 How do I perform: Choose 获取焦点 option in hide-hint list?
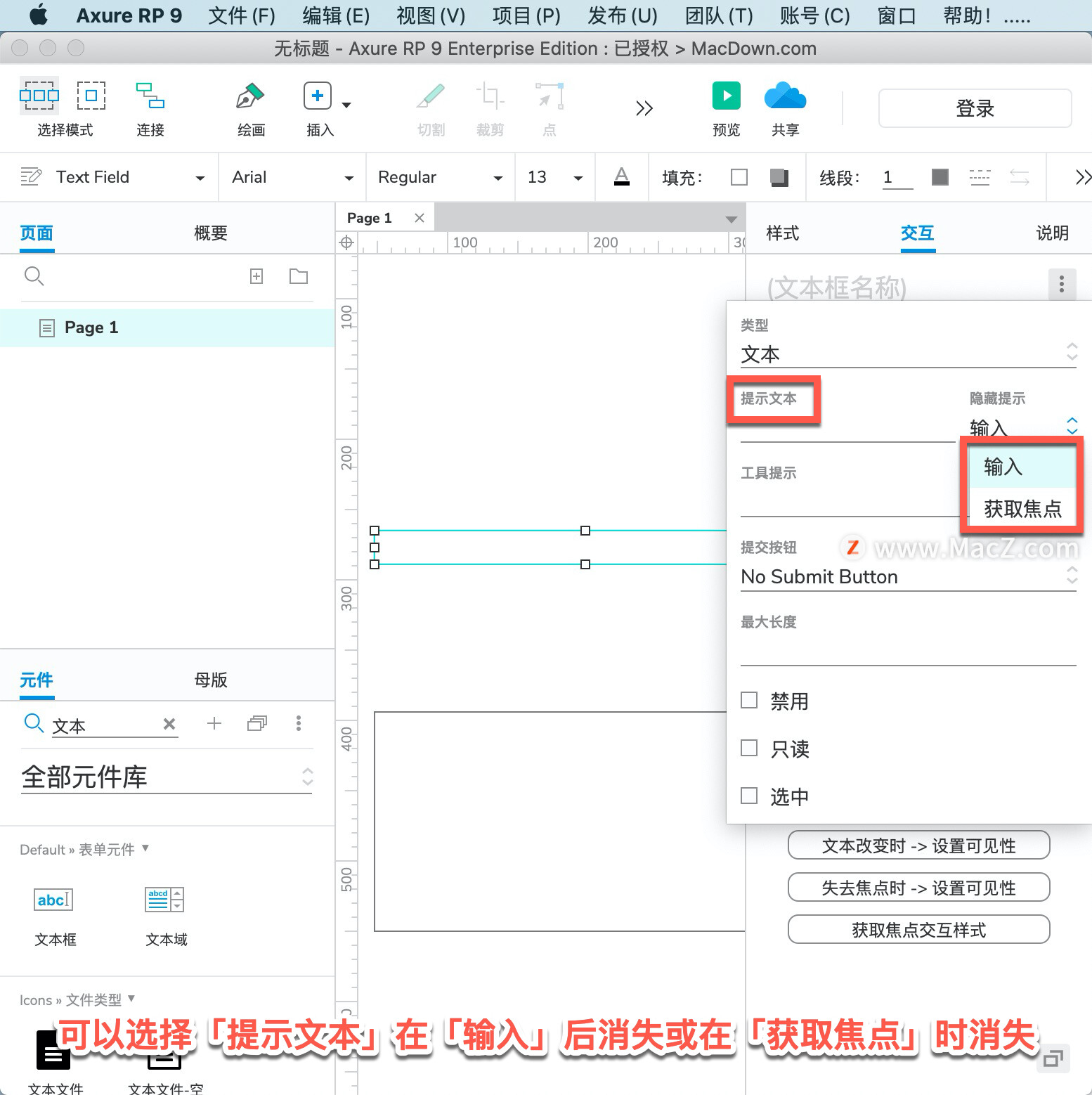click(1022, 508)
